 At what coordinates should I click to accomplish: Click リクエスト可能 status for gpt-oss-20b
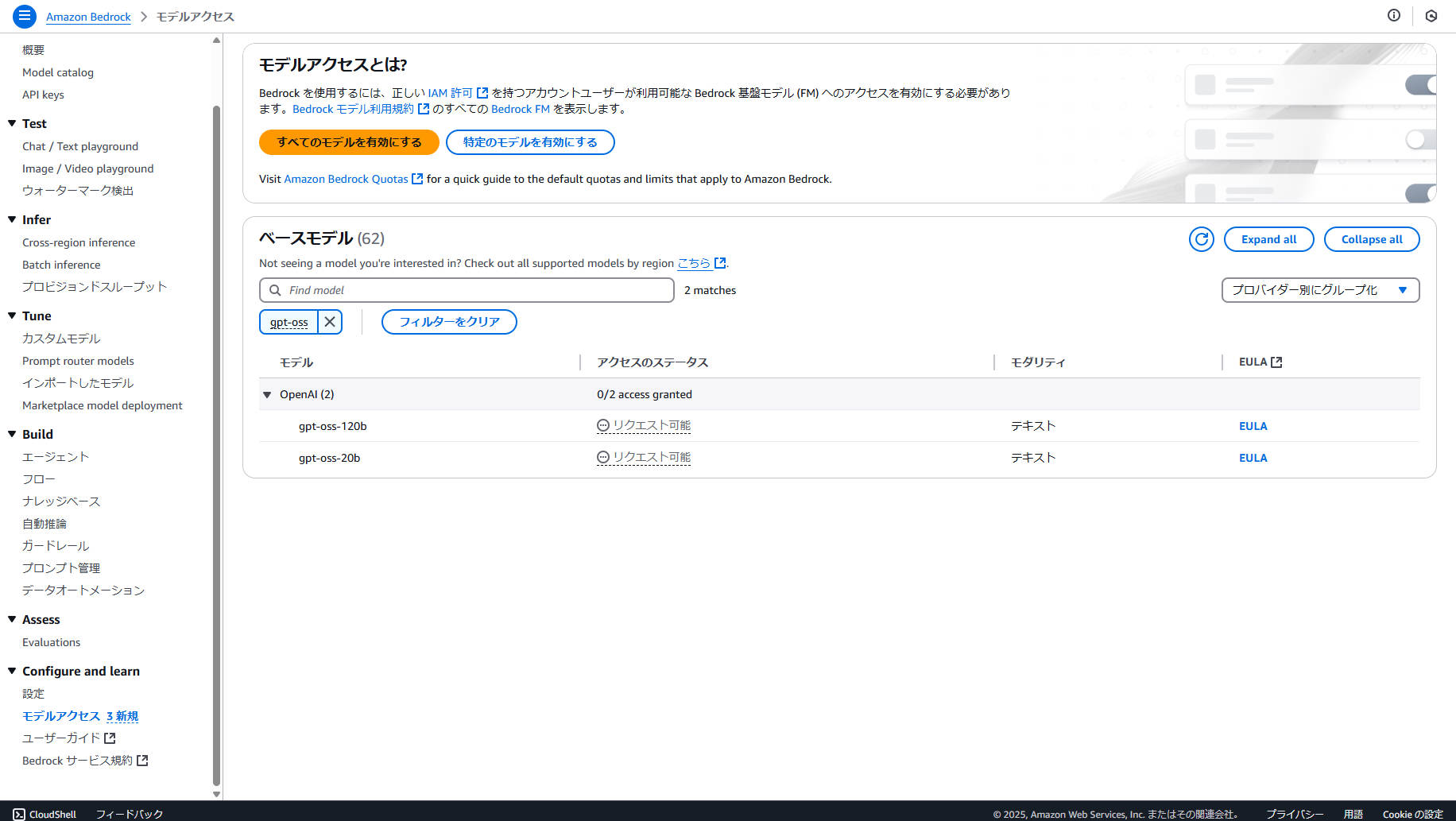click(x=652, y=458)
